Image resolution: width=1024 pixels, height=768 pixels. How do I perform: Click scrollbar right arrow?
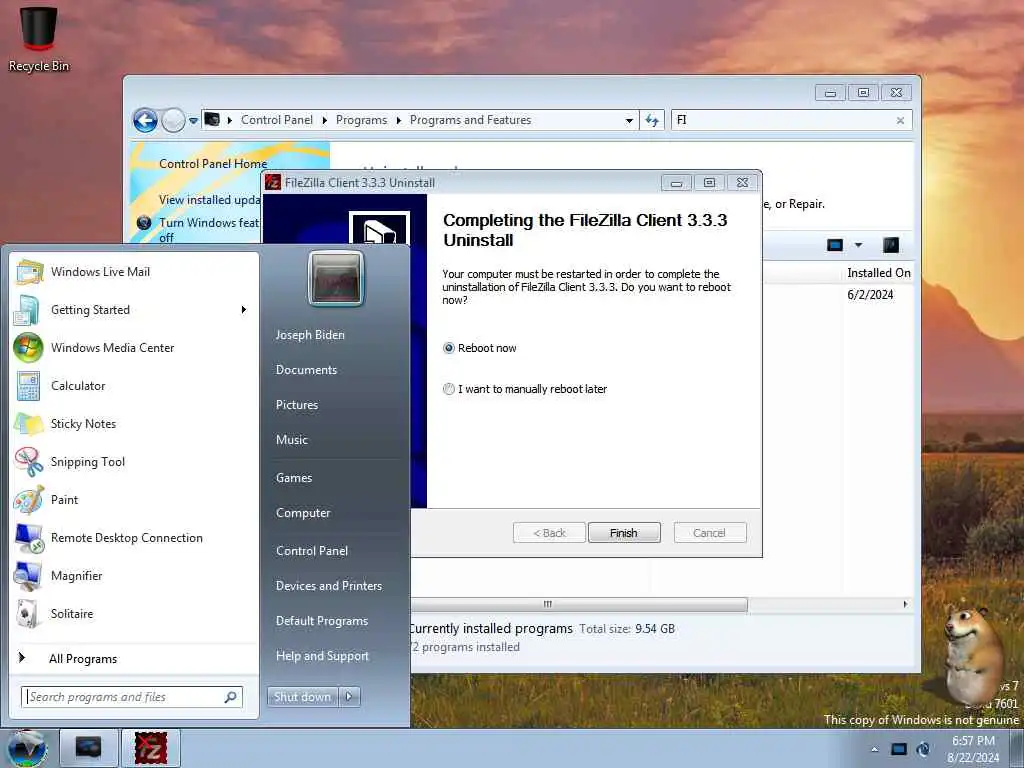[905, 604]
